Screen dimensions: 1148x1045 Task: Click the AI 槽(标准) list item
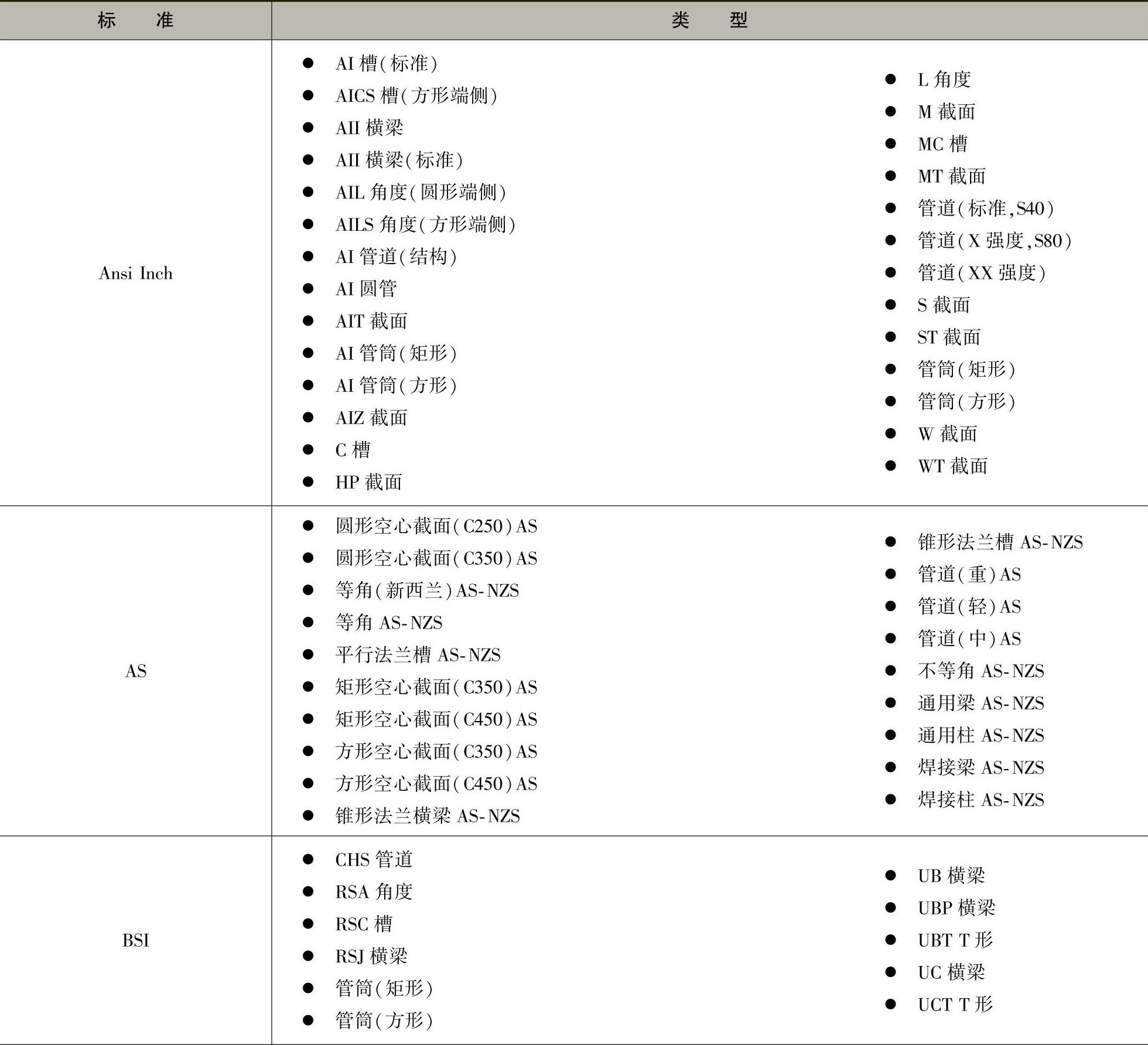(x=386, y=63)
